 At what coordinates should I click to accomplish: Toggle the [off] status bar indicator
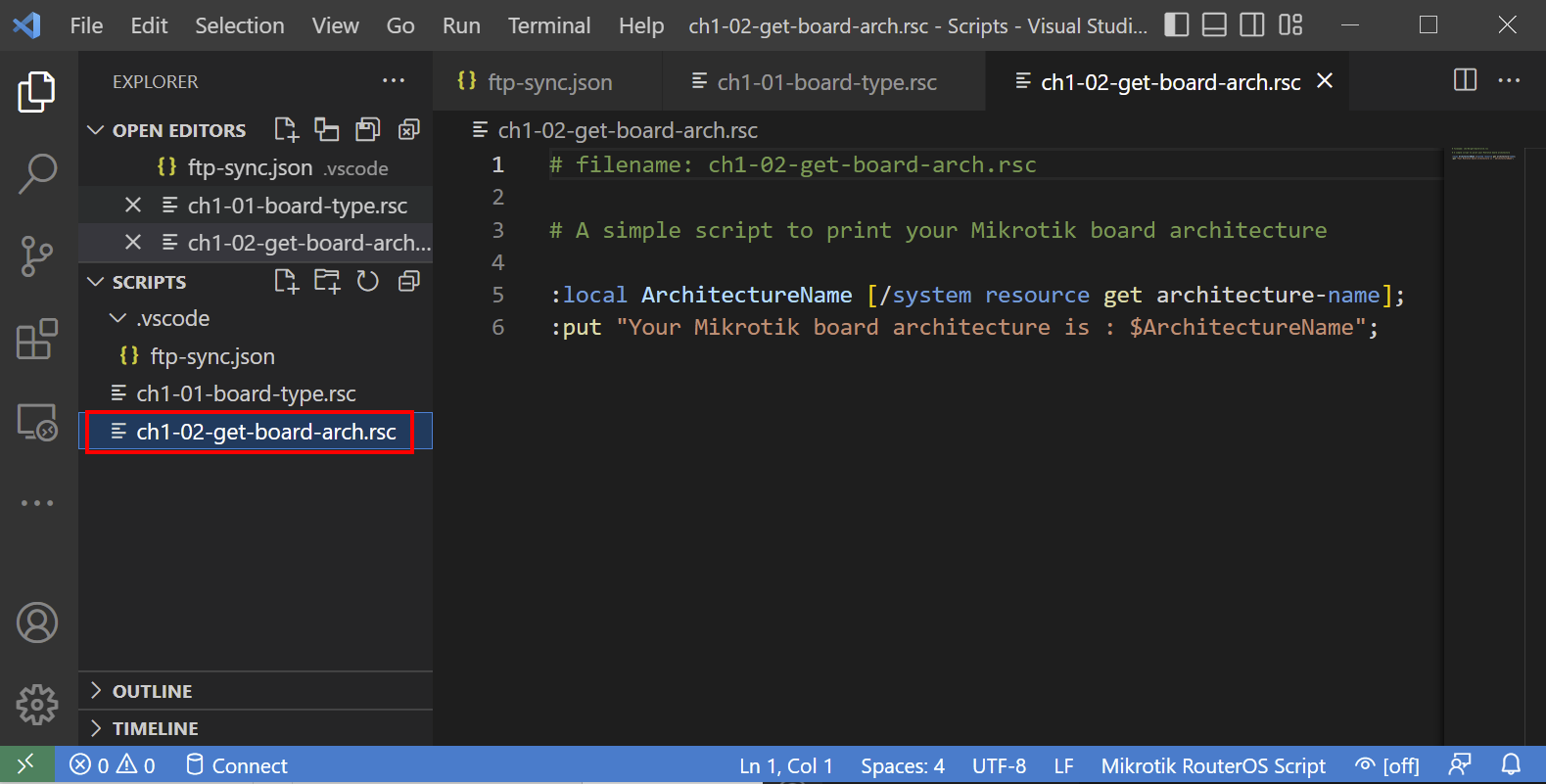point(1386,765)
